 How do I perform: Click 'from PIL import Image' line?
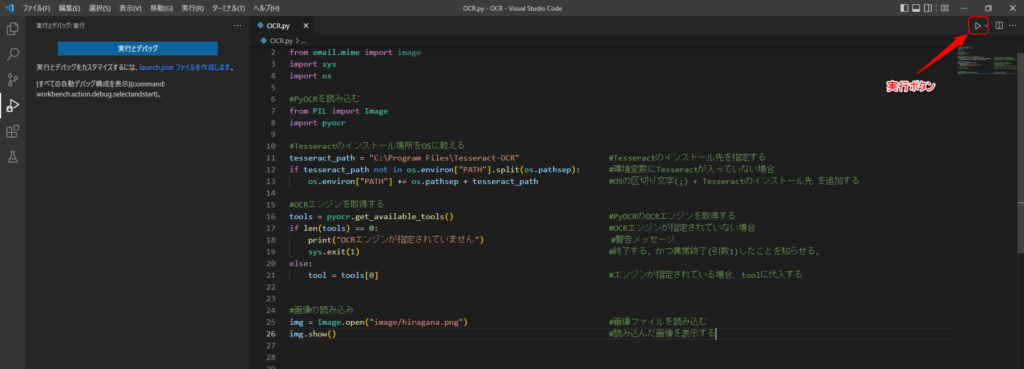coord(338,110)
